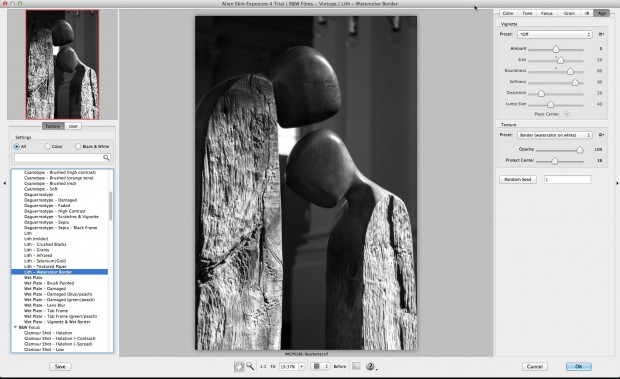Click the Cancel button
This screenshot has width=620, height=379.
click(535, 367)
